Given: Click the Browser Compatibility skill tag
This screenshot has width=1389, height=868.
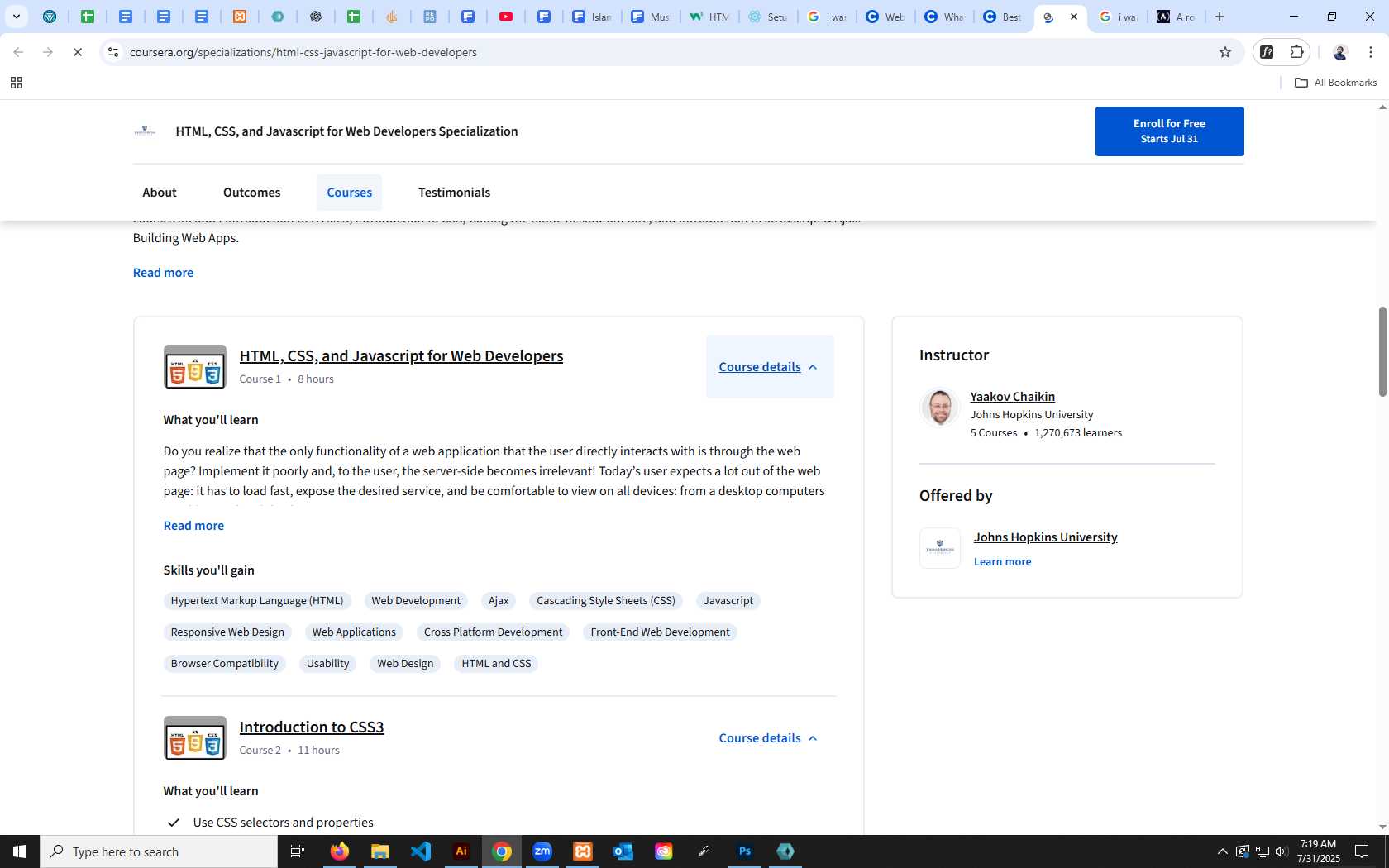Looking at the screenshot, I should pyautogui.click(x=225, y=664).
